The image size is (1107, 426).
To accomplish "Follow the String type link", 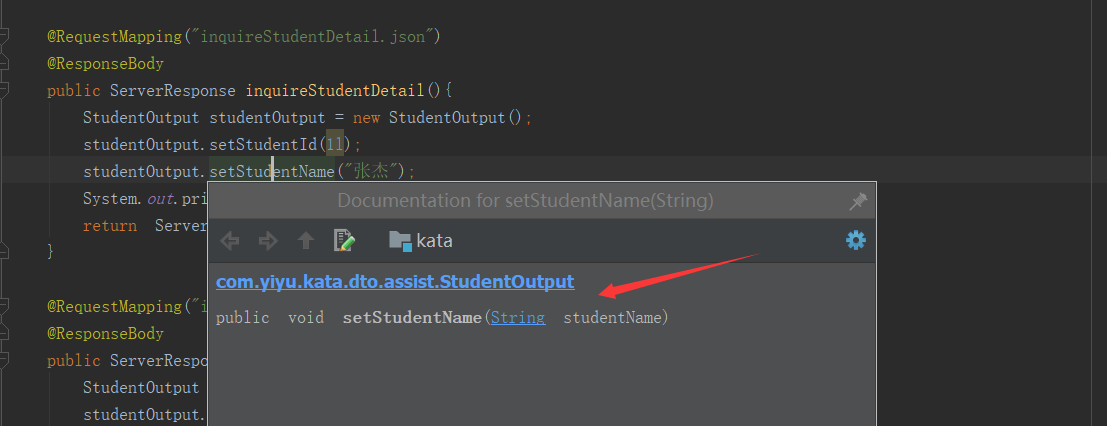I will click(x=517, y=318).
